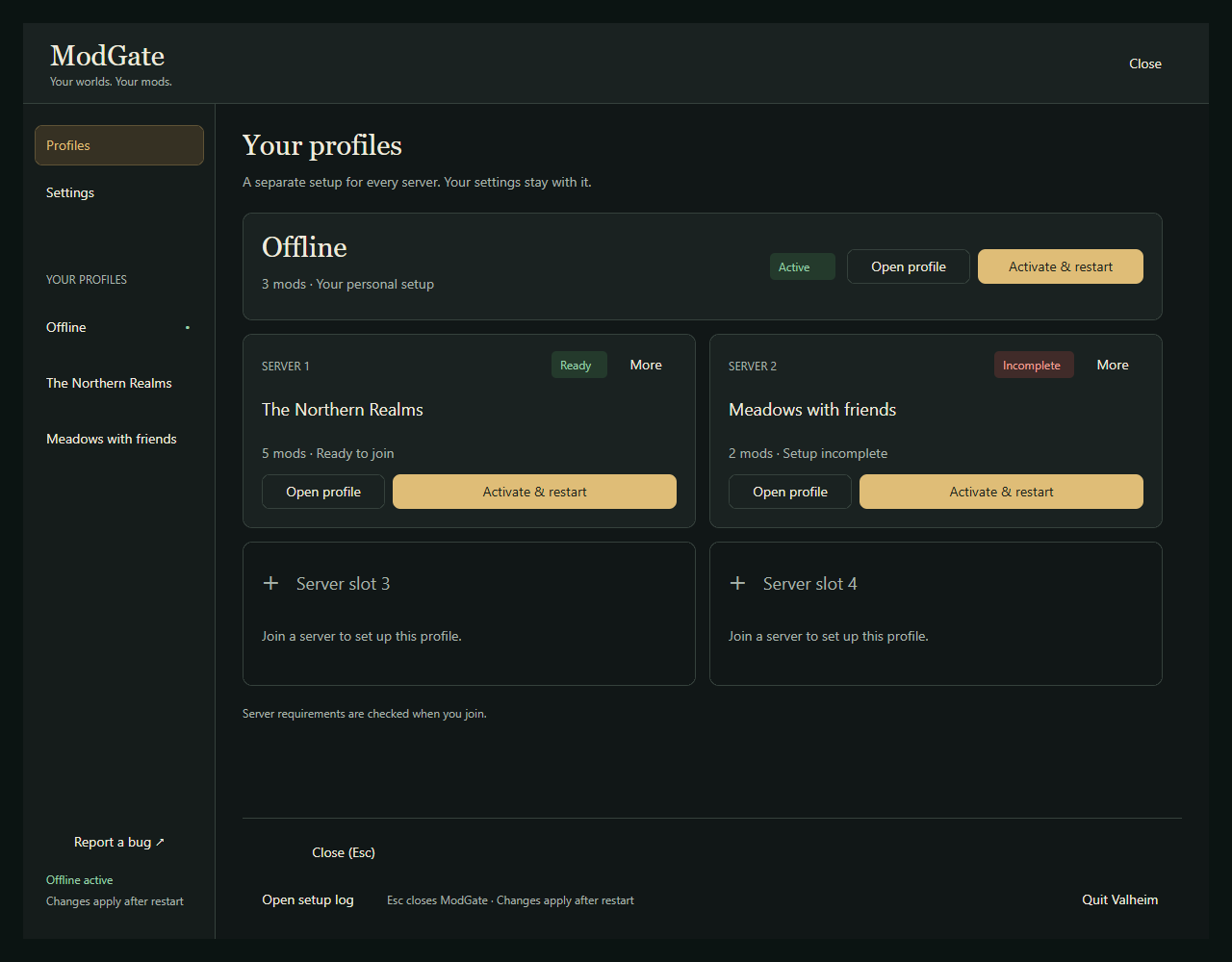The width and height of the screenshot is (1232, 962).
Task: Go to the Settings section
Action: coord(119,192)
